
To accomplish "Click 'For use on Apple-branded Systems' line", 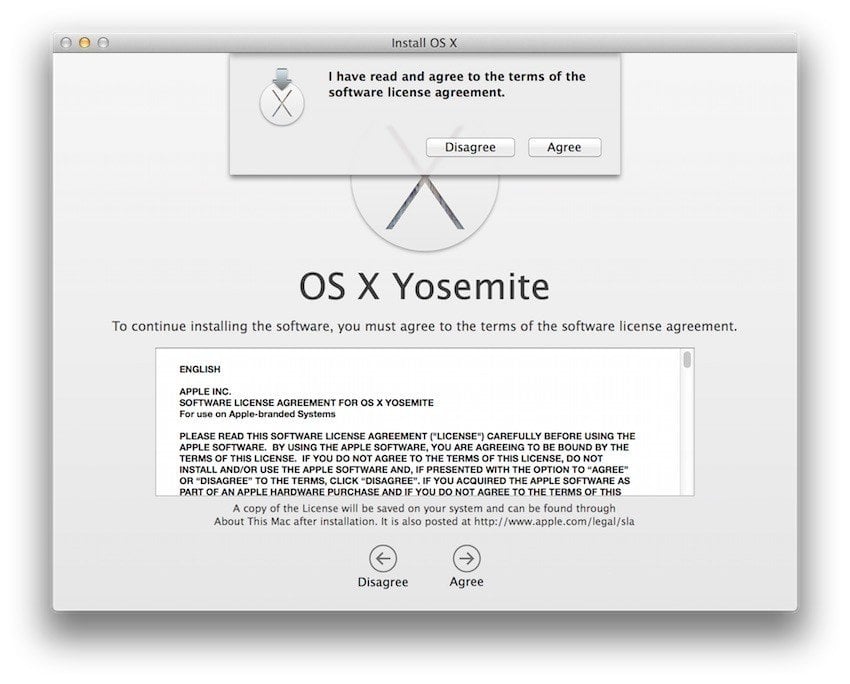I will (257, 414).
